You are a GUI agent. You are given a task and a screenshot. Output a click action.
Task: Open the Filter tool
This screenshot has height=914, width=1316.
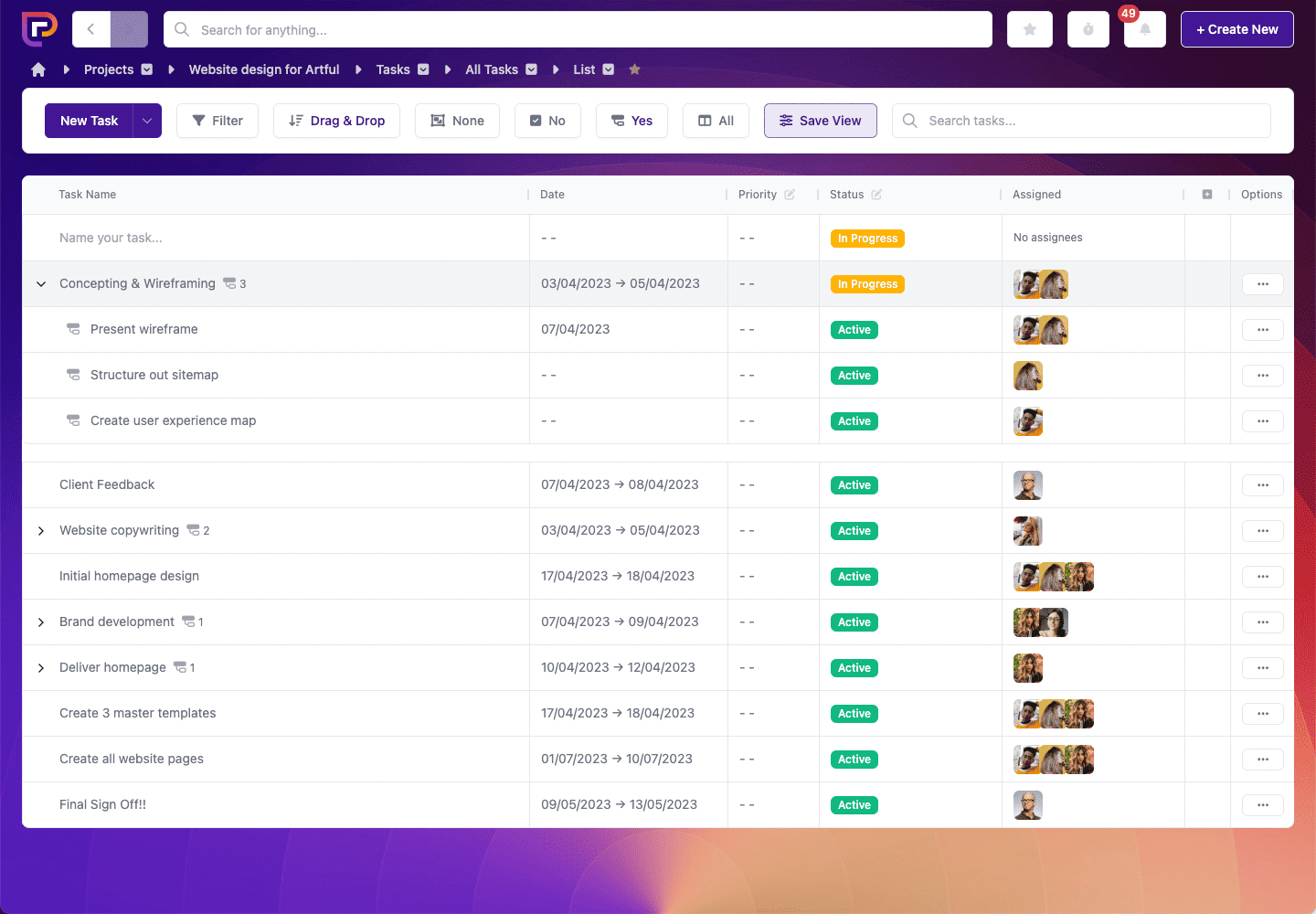click(x=217, y=120)
